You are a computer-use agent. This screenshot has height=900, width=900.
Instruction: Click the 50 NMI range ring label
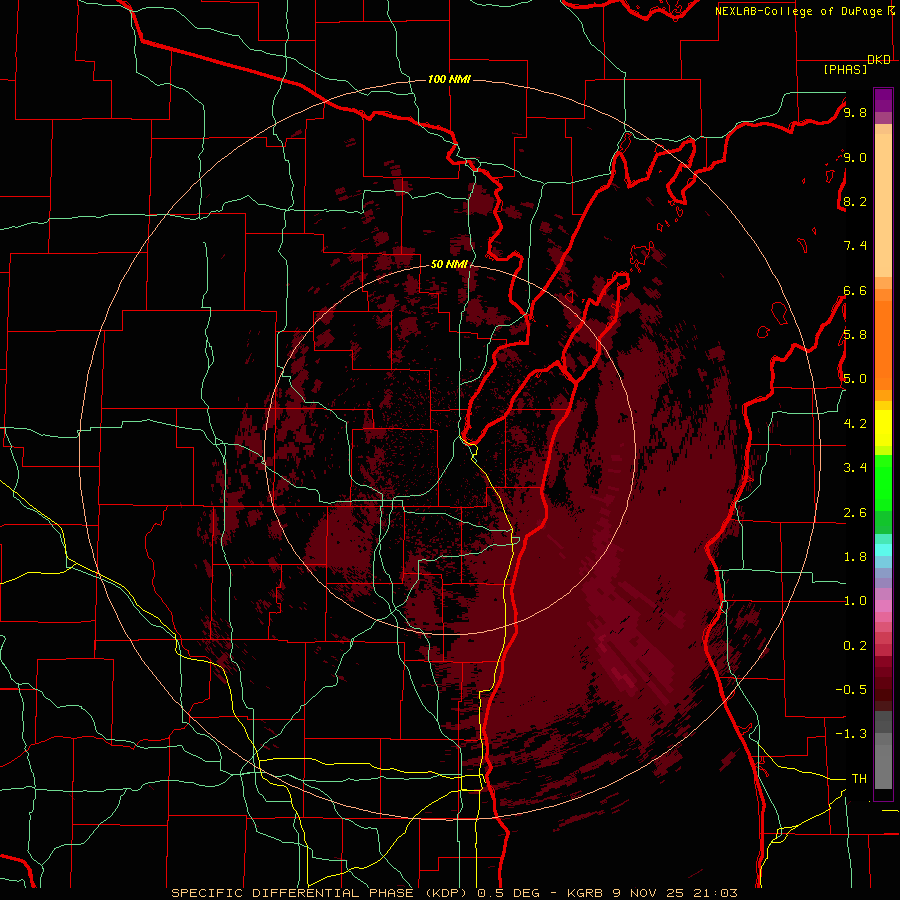pyautogui.click(x=449, y=264)
